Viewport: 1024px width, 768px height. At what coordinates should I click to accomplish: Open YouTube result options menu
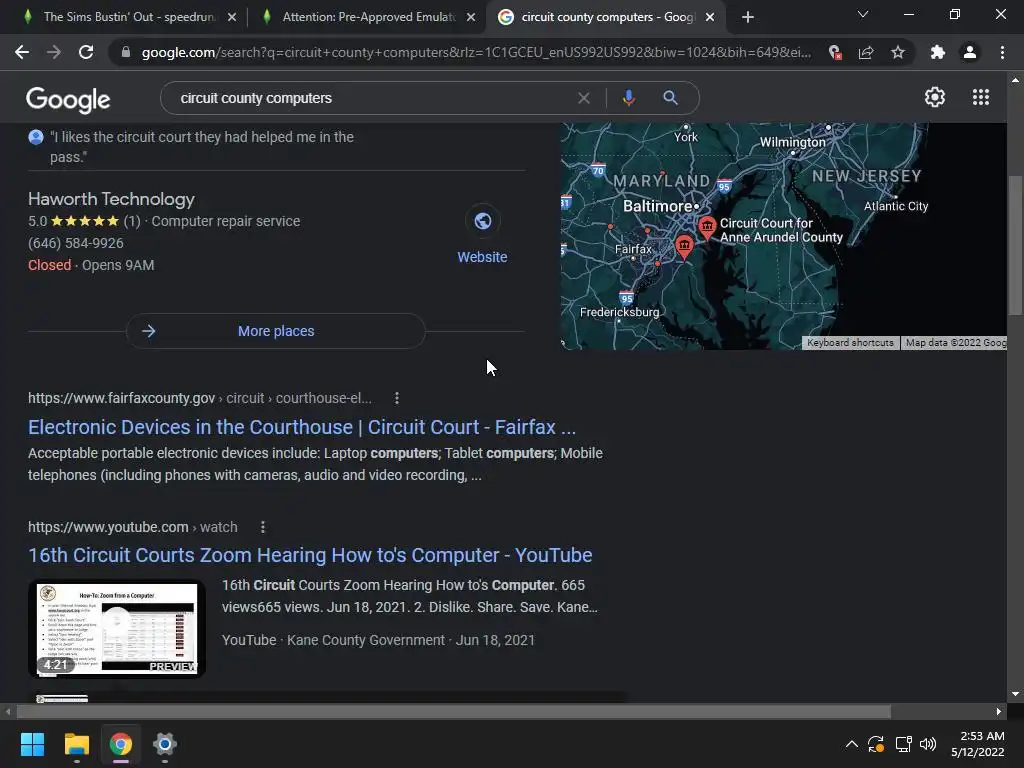point(263,527)
